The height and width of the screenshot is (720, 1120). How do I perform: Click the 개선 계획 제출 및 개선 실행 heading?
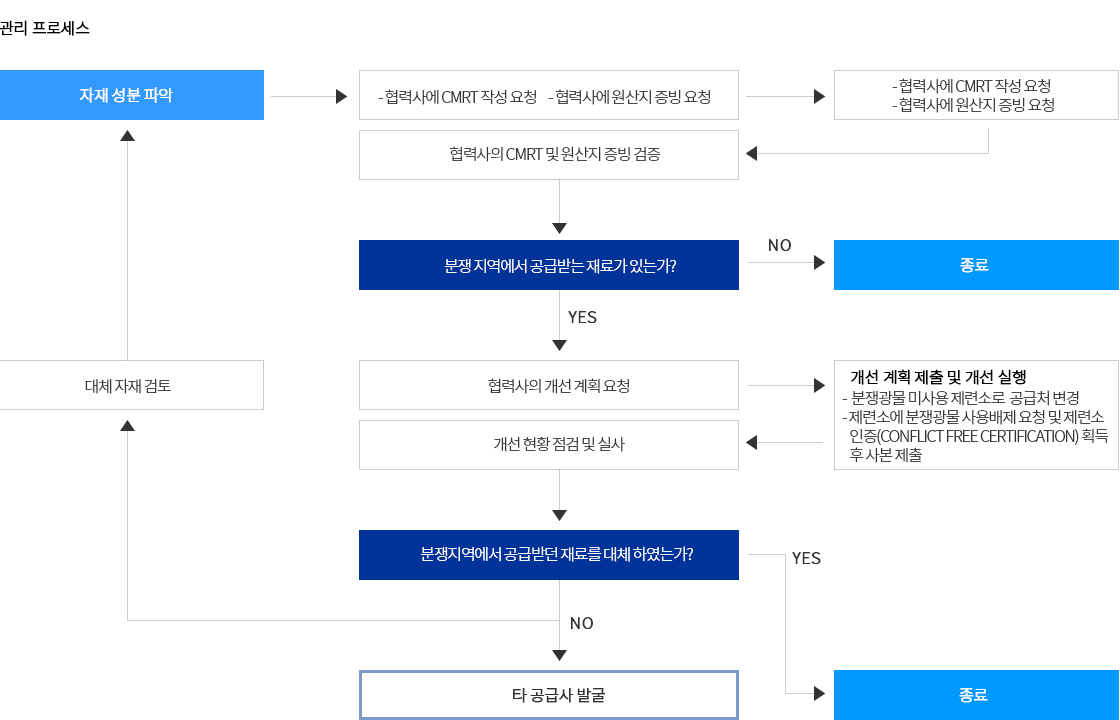938,377
